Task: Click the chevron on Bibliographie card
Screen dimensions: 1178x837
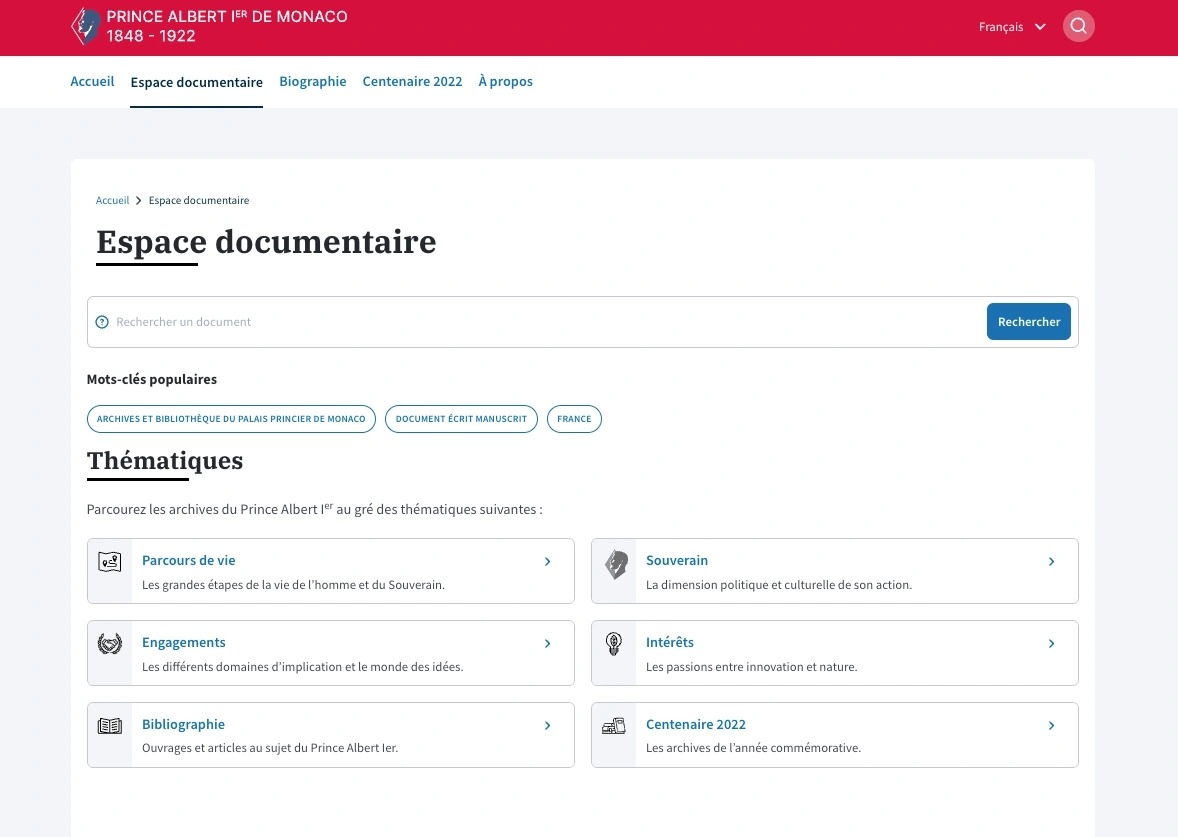Action: click(548, 725)
